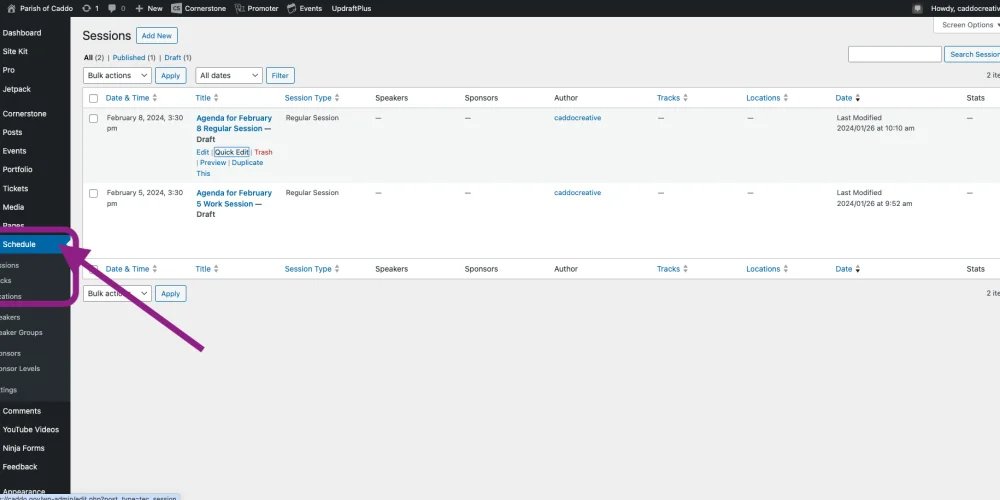1000x500 pixels.
Task: Open the comments bubble icon in admin bar
Action: tap(112, 8)
